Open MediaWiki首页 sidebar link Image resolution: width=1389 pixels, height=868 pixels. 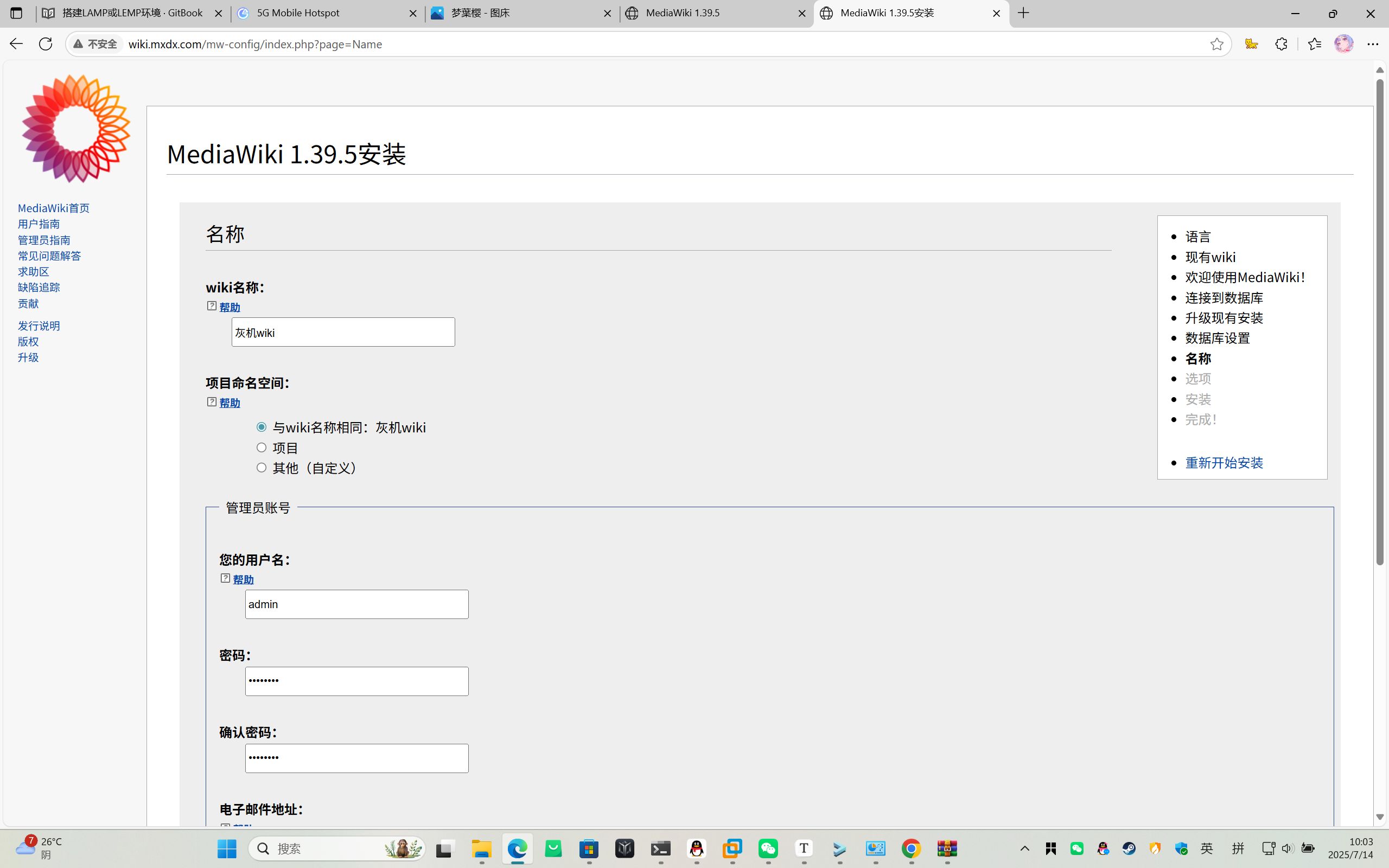(x=53, y=208)
